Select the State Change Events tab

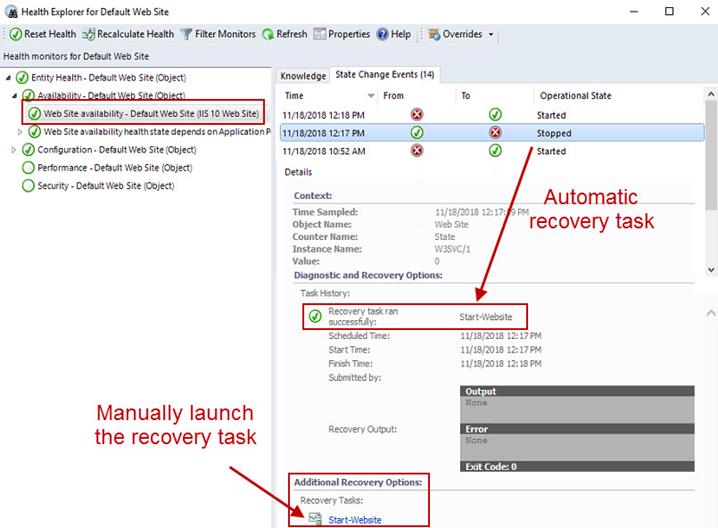[x=385, y=76]
